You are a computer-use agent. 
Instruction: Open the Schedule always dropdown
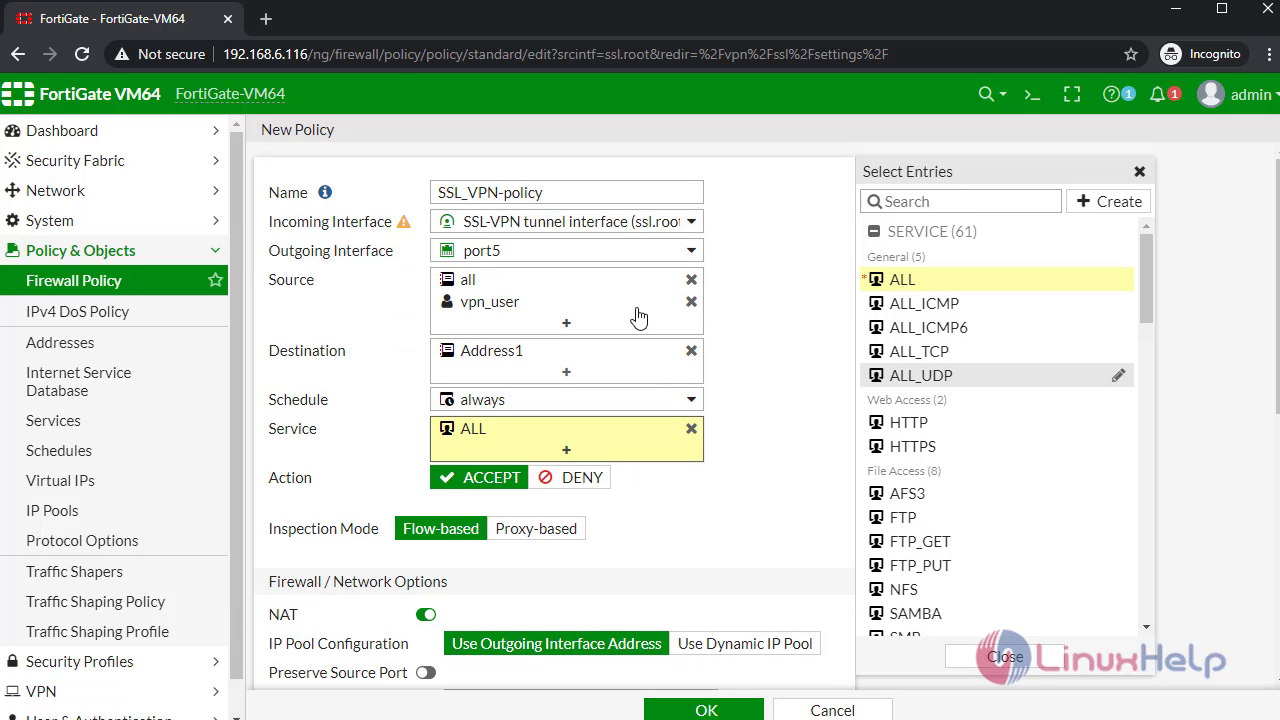coord(567,400)
